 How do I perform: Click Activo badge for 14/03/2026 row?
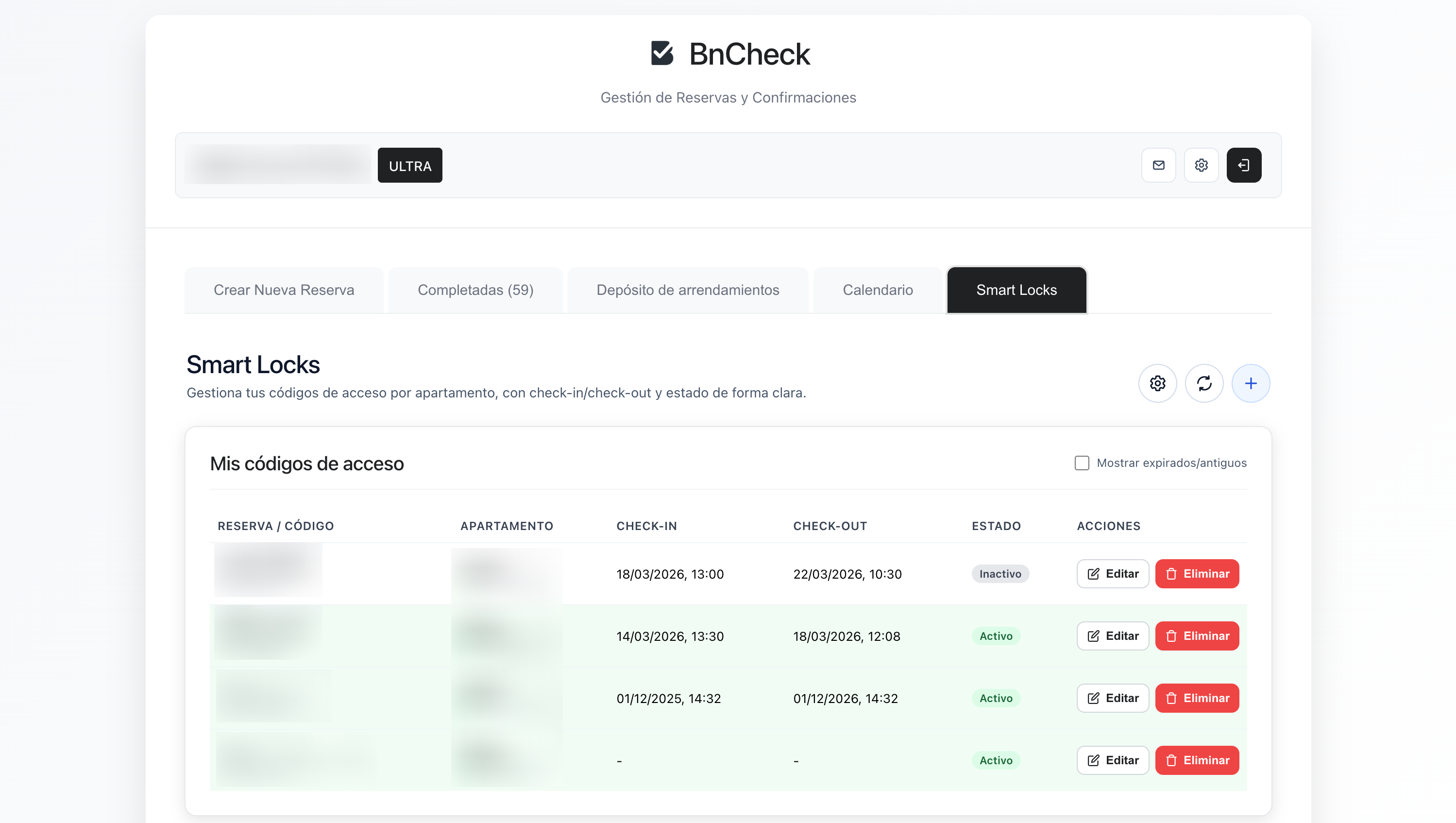tap(996, 636)
